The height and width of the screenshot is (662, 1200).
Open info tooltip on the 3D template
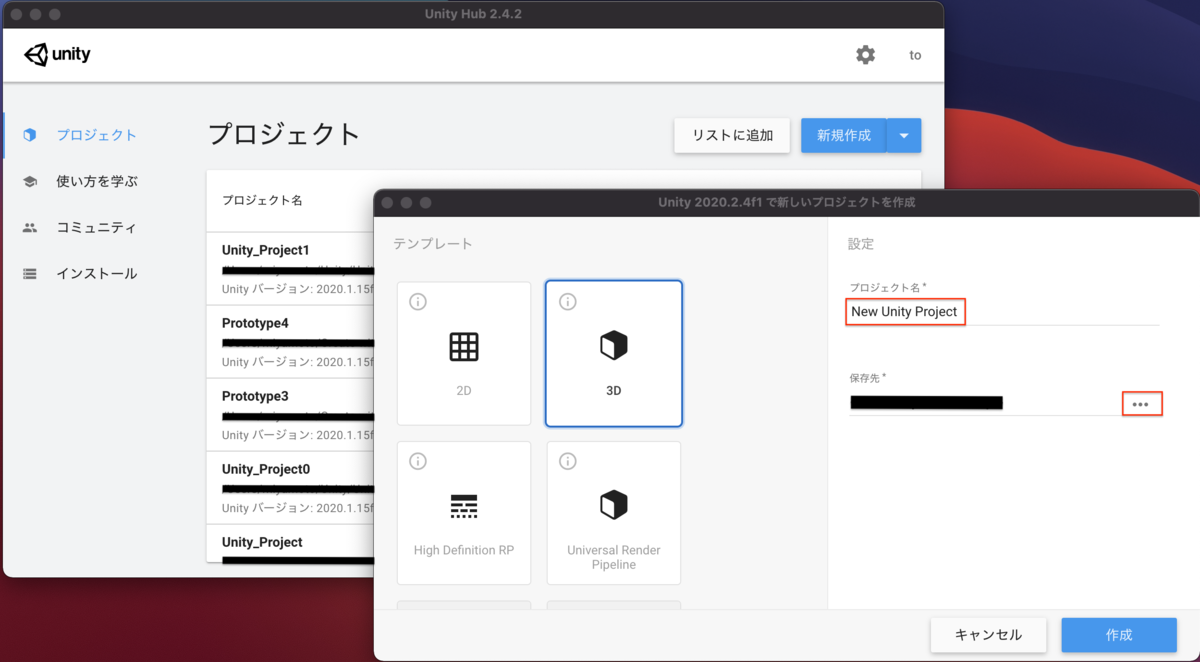coord(568,301)
